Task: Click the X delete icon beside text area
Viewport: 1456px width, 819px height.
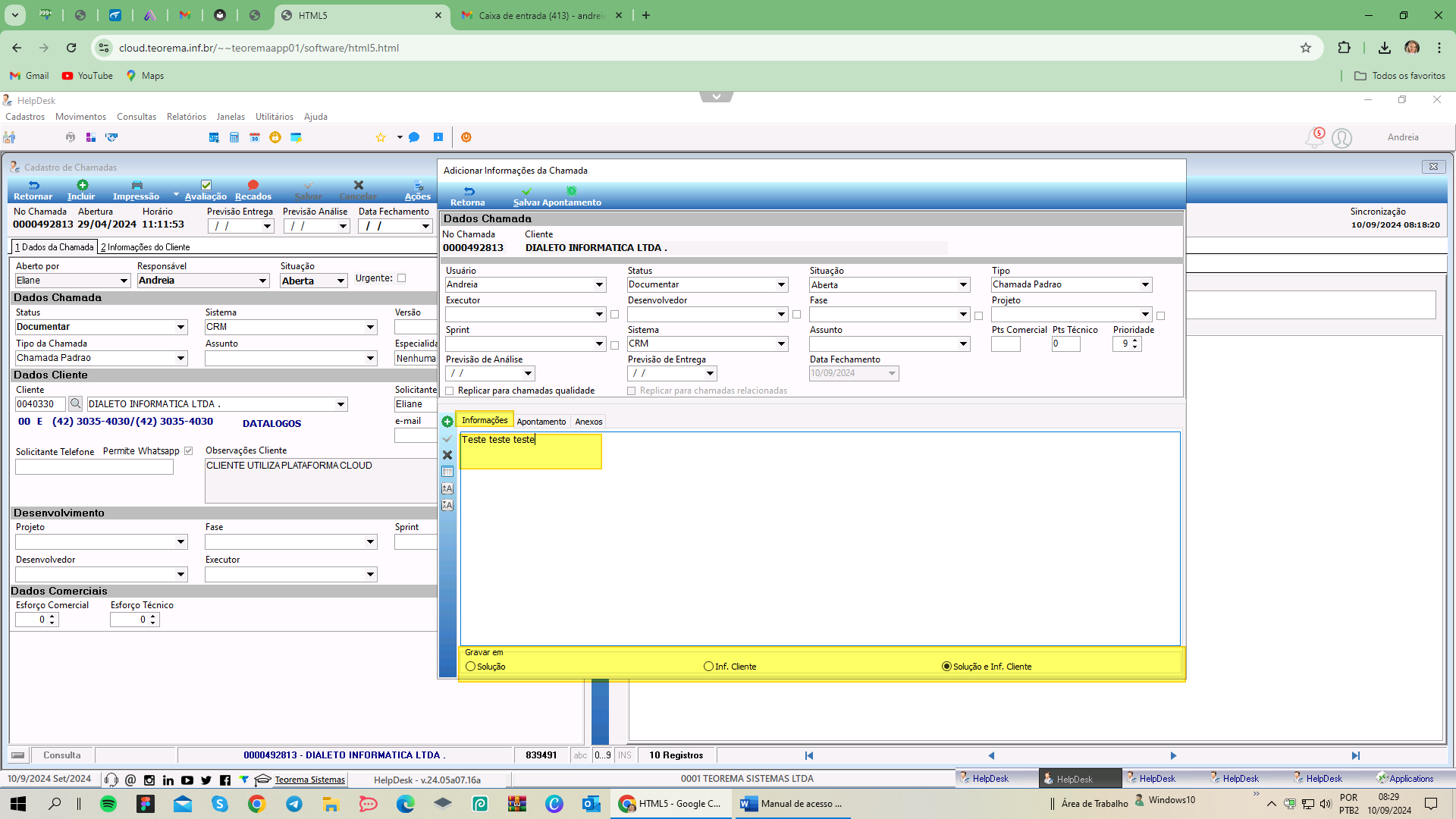Action: point(447,455)
